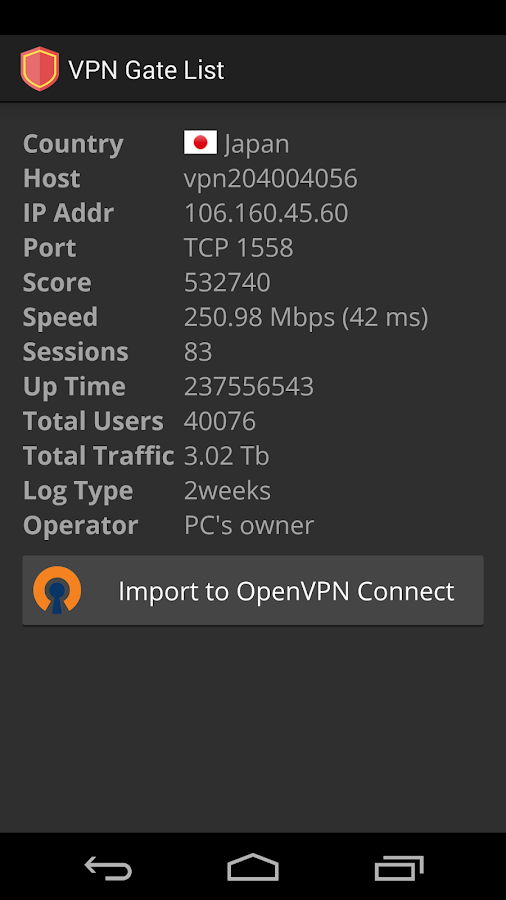Tap the Android home navigation icon
506x900 pixels.
pos(253,867)
